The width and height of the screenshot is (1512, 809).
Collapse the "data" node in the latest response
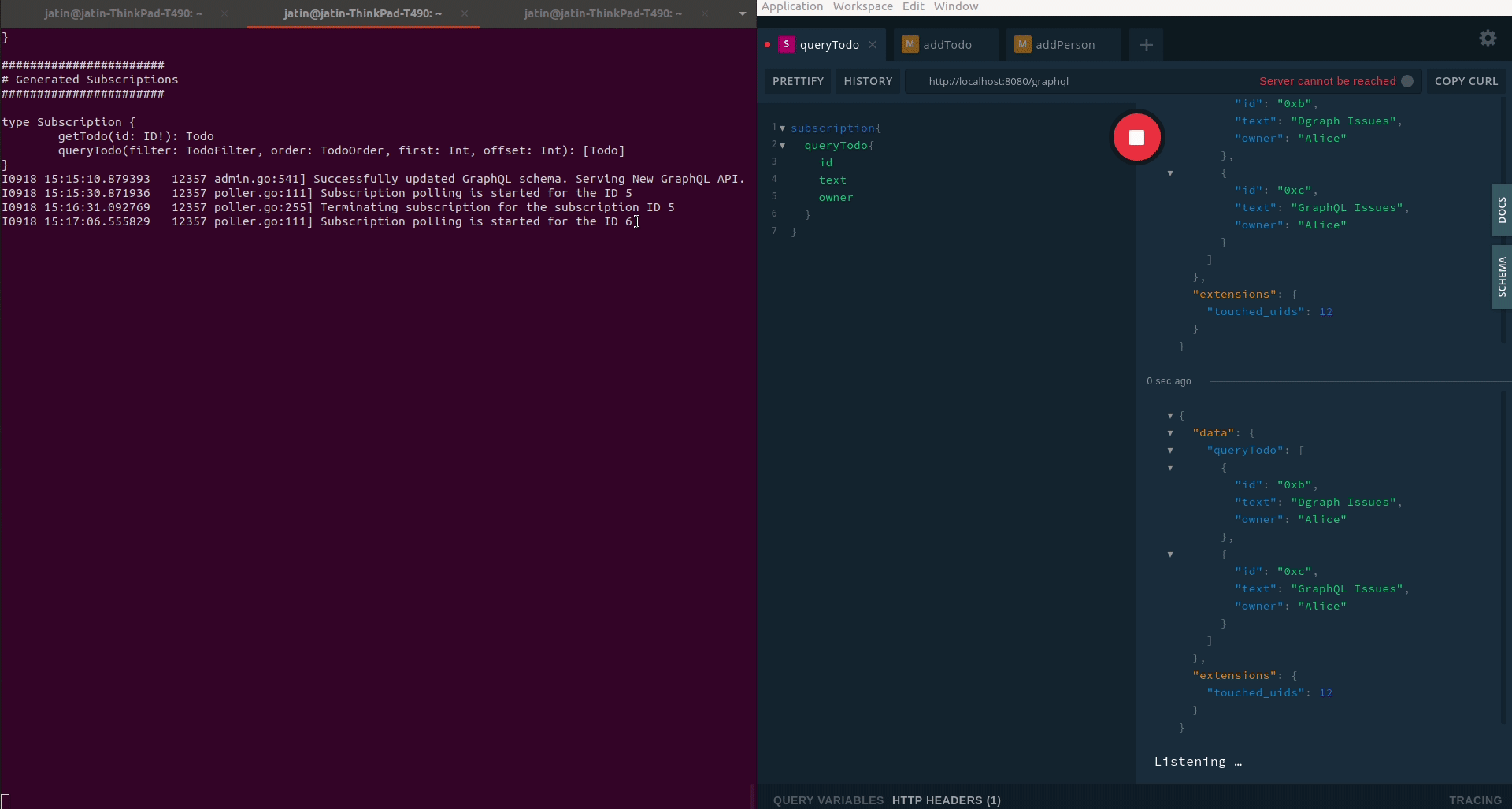click(x=1170, y=433)
